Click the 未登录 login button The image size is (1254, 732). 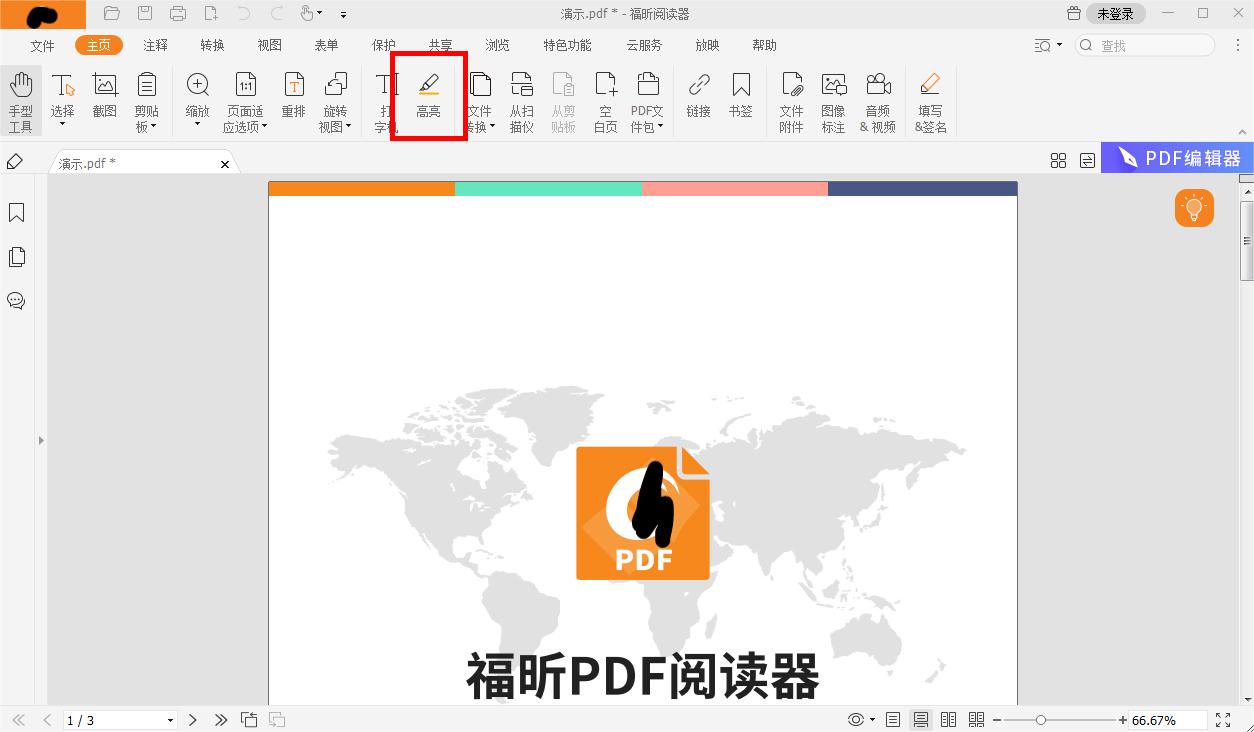(1114, 13)
